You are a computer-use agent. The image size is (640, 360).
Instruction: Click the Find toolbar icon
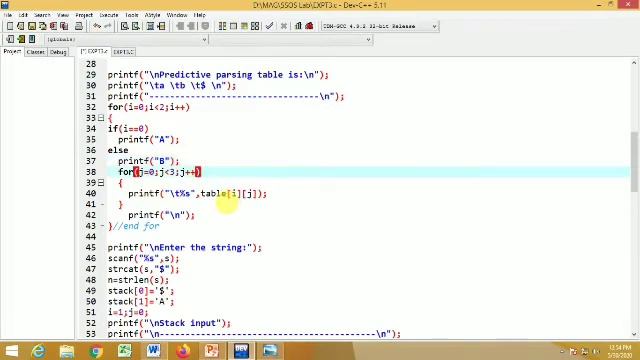click(124, 26)
